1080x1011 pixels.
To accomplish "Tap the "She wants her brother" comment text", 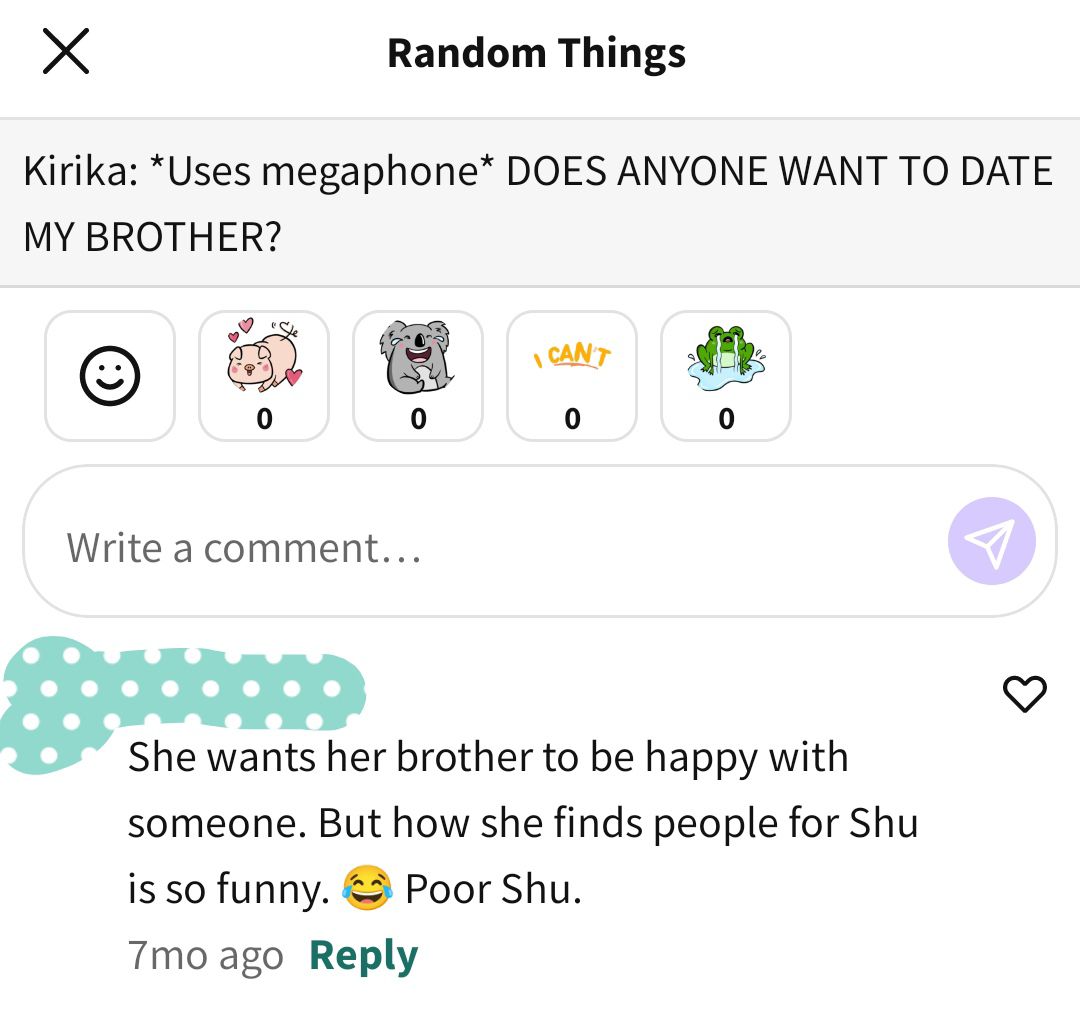I will pos(523,822).
